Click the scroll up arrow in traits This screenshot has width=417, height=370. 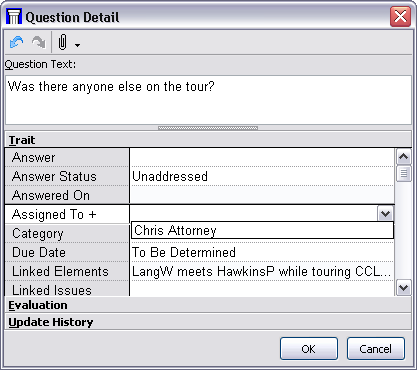coord(404,156)
